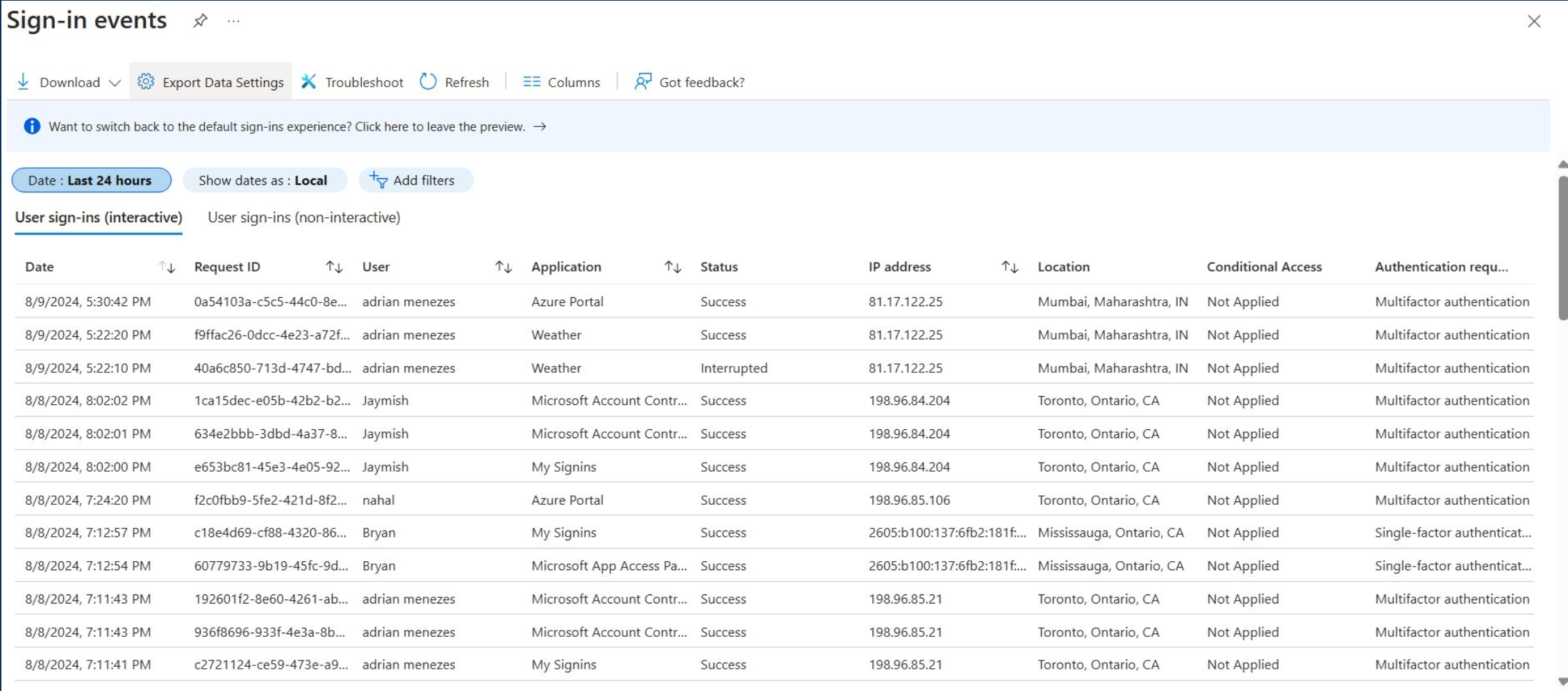The width and height of the screenshot is (1568, 691).
Task: Open the ellipsis more options menu
Action: 233,21
